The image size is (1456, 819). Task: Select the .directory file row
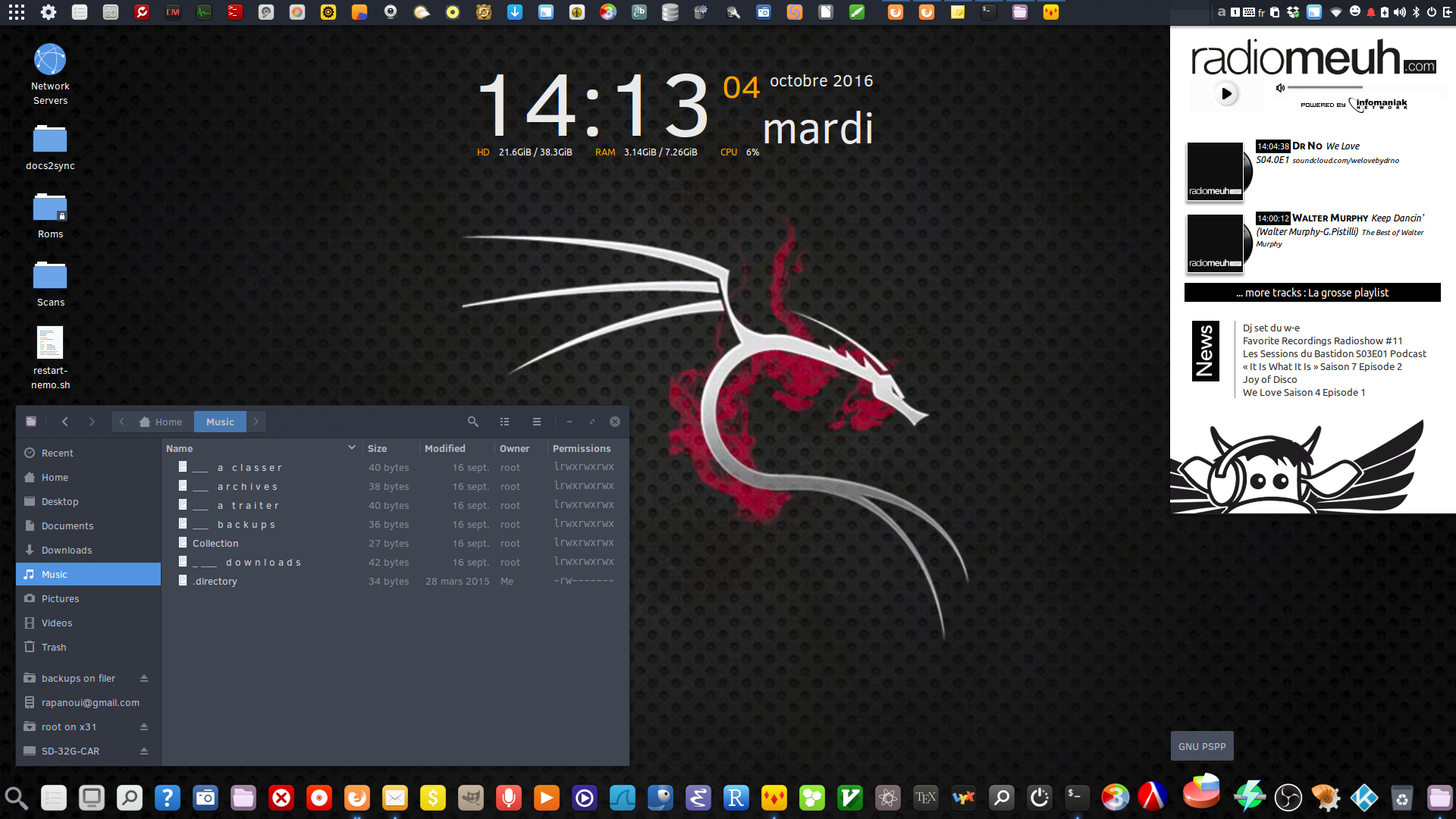point(396,581)
